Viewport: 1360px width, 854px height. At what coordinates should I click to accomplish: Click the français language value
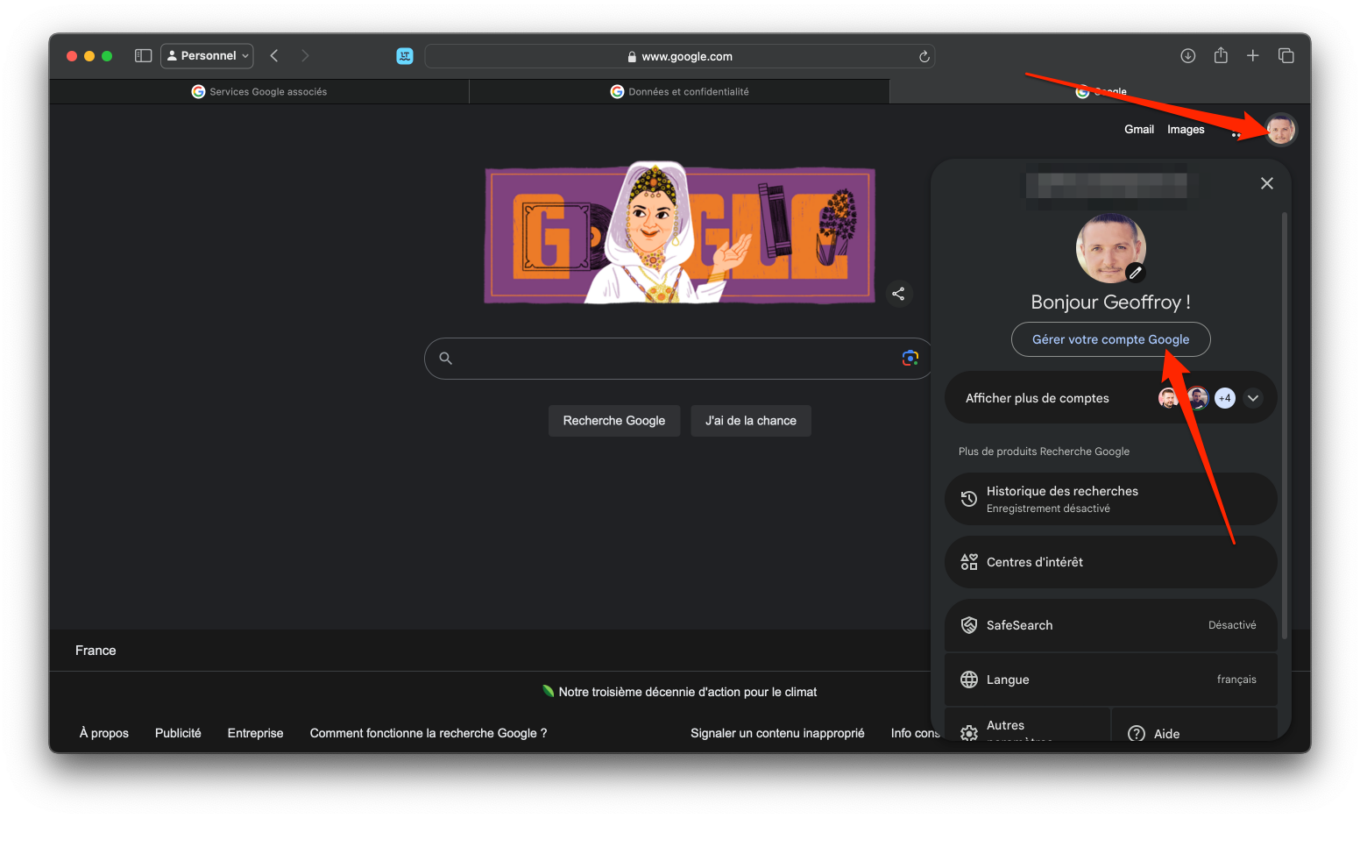1237,680
